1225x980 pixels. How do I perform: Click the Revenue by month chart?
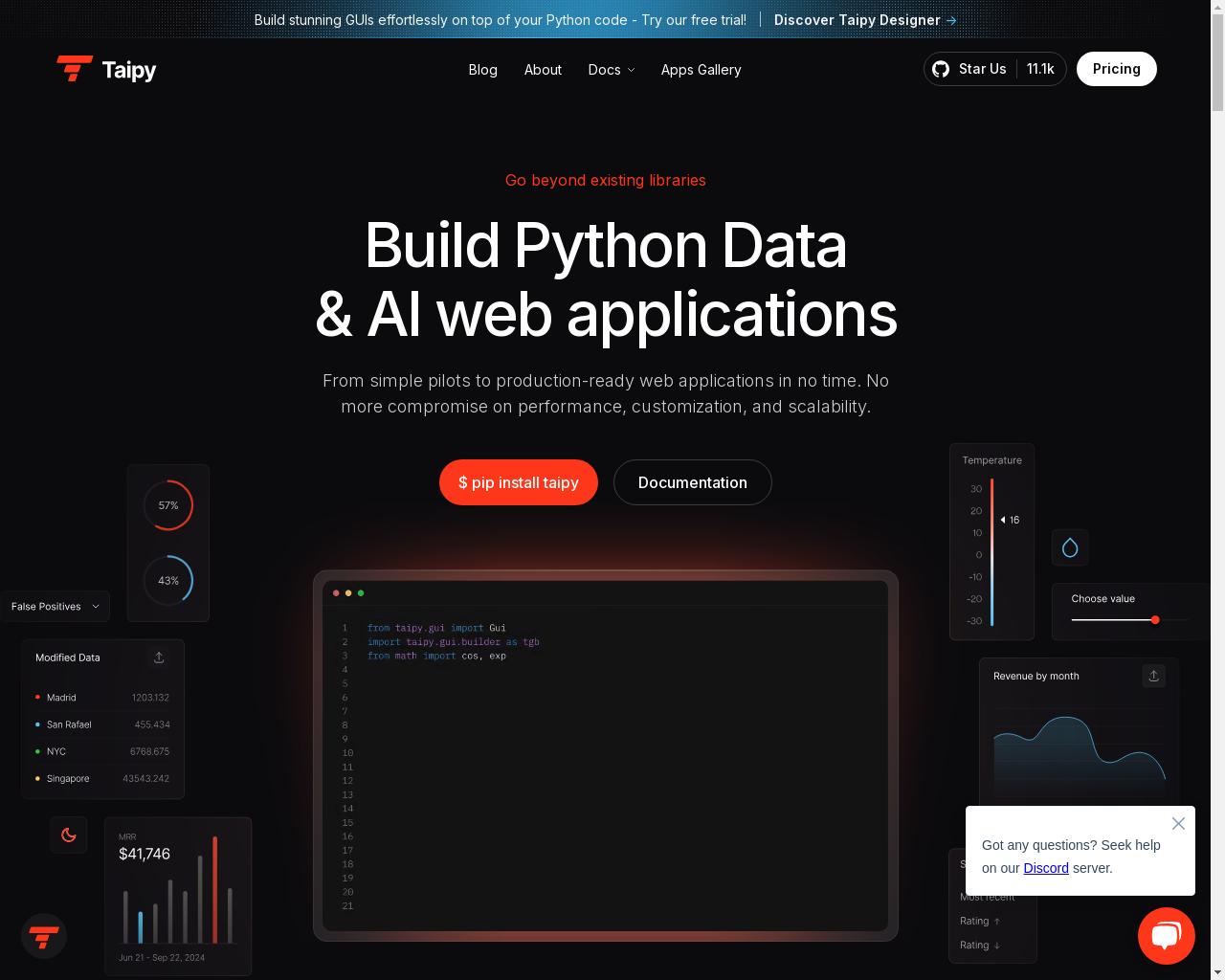click(1079, 751)
